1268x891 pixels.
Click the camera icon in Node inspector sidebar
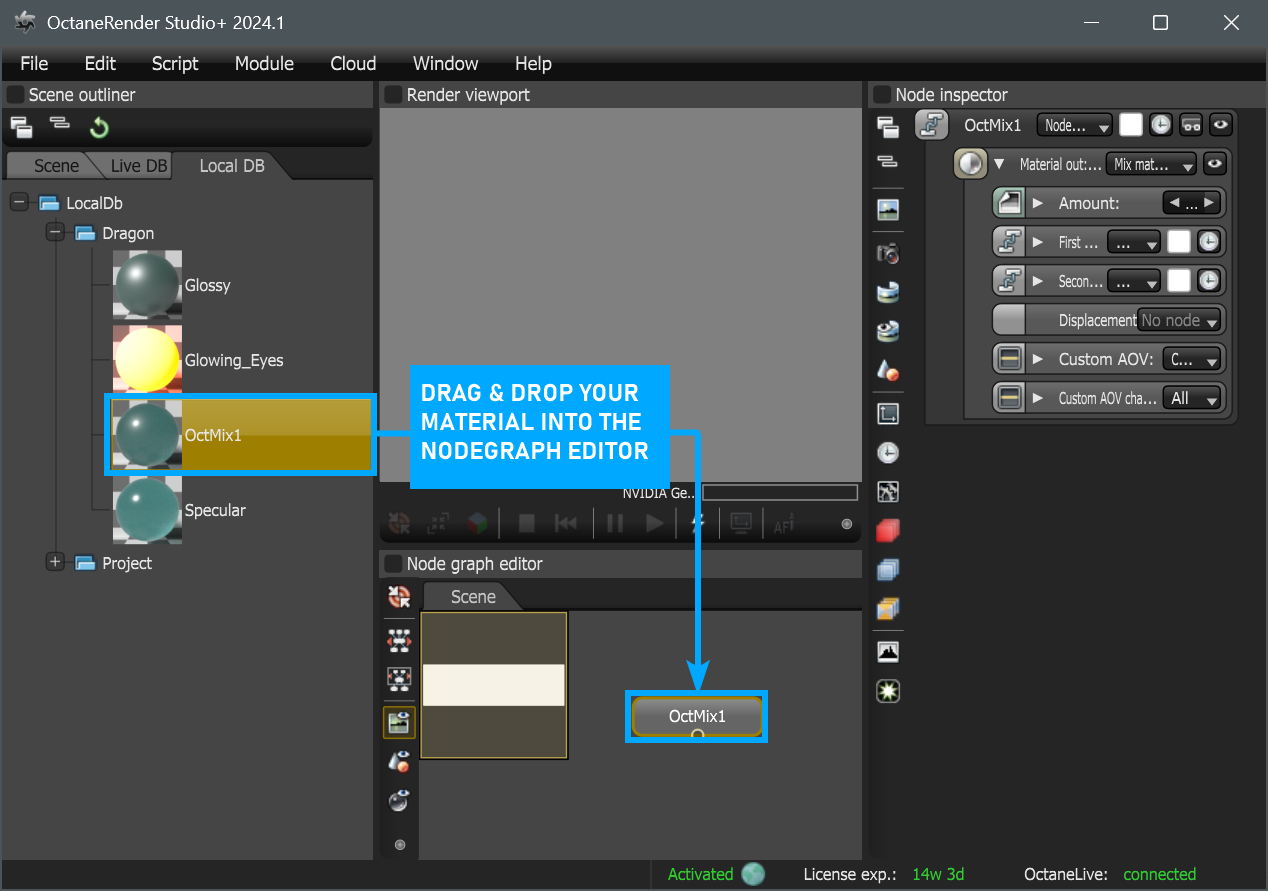[x=887, y=253]
